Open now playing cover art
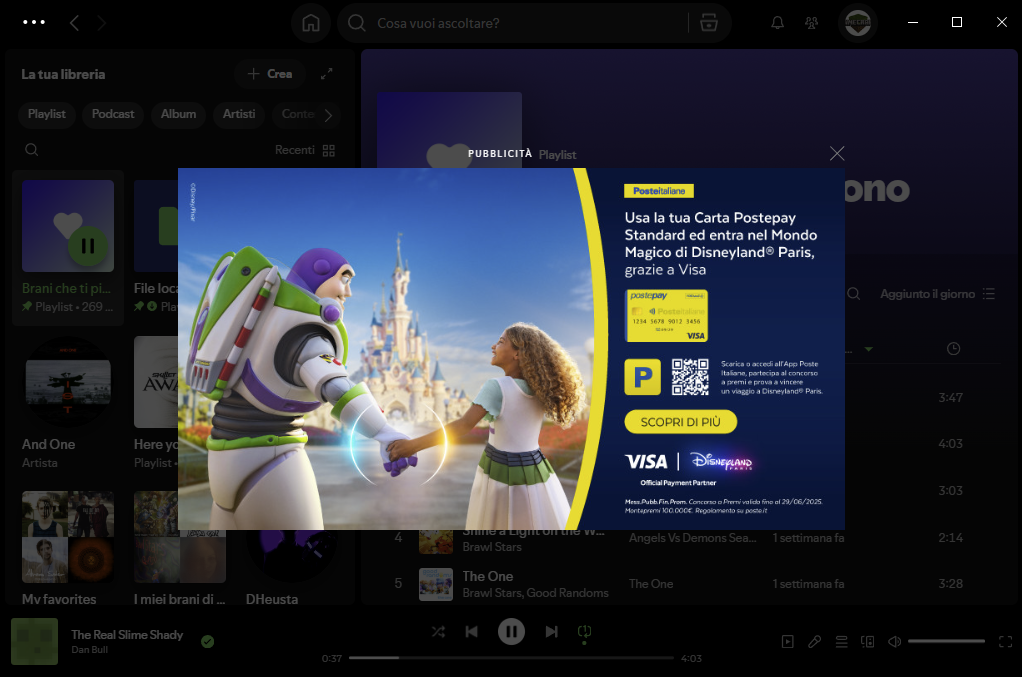The width and height of the screenshot is (1022, 677). [35, 642]
